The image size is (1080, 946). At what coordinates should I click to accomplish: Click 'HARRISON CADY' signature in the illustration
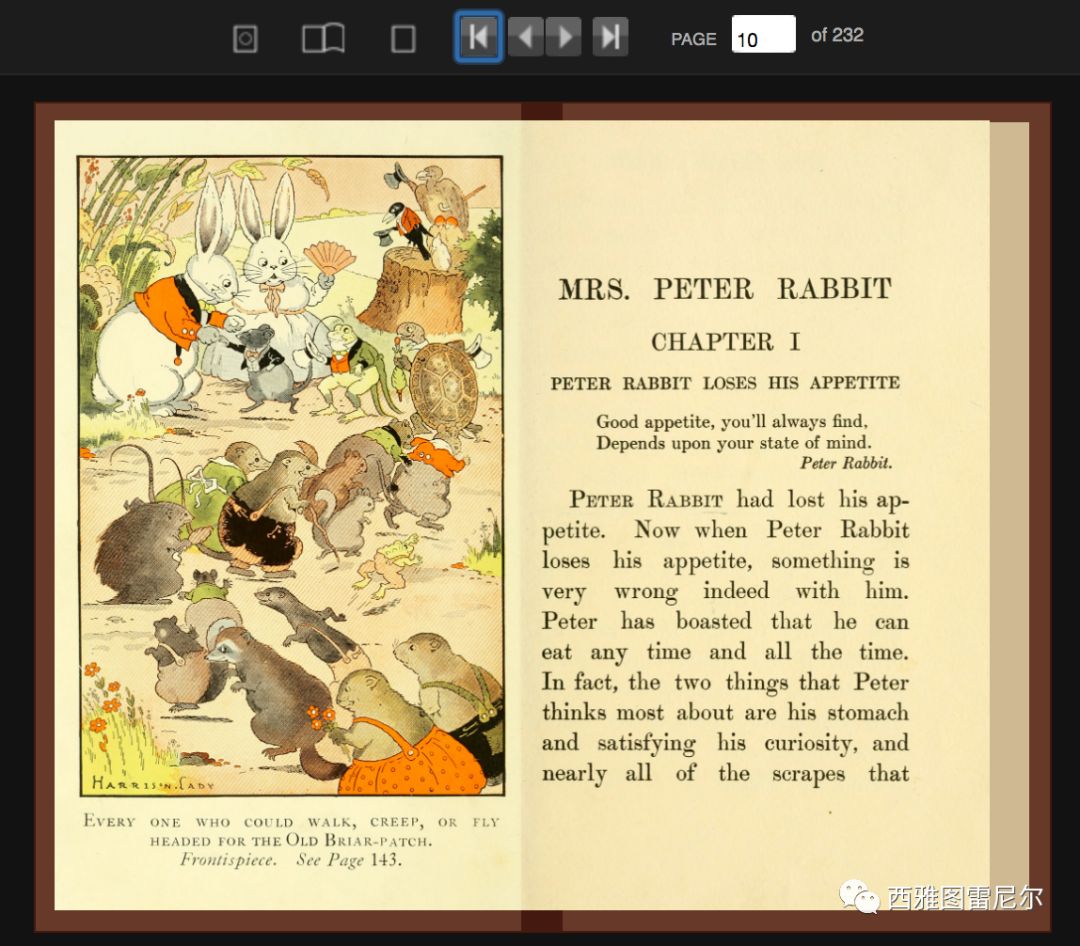click(x=153, y=783)
